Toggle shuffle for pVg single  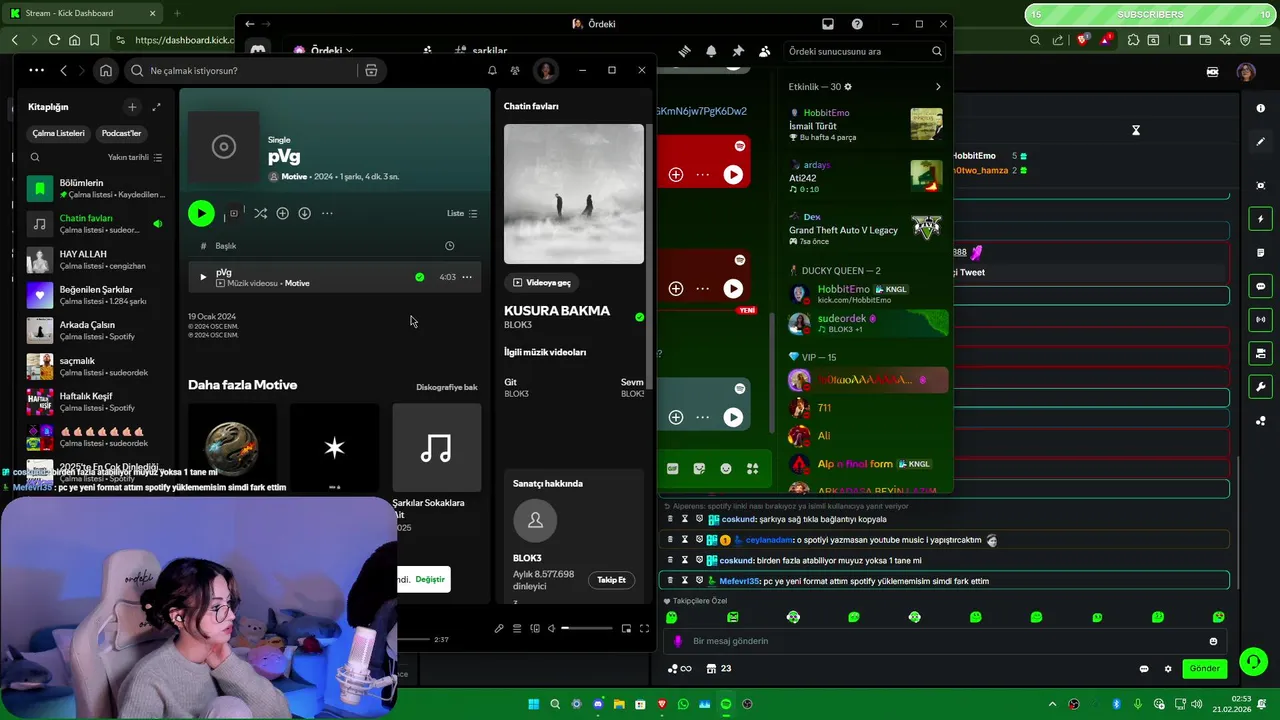coord(260,213)
